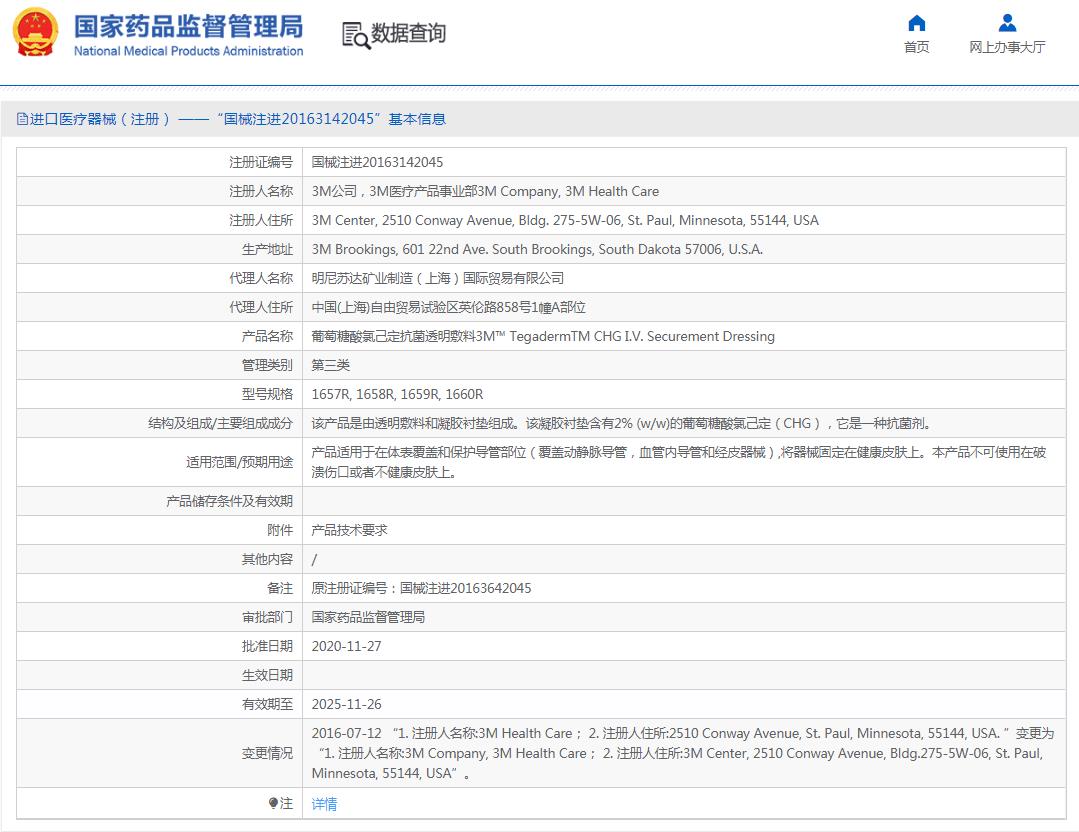Click the 适用范围/预期用途 label

point(239,462)
